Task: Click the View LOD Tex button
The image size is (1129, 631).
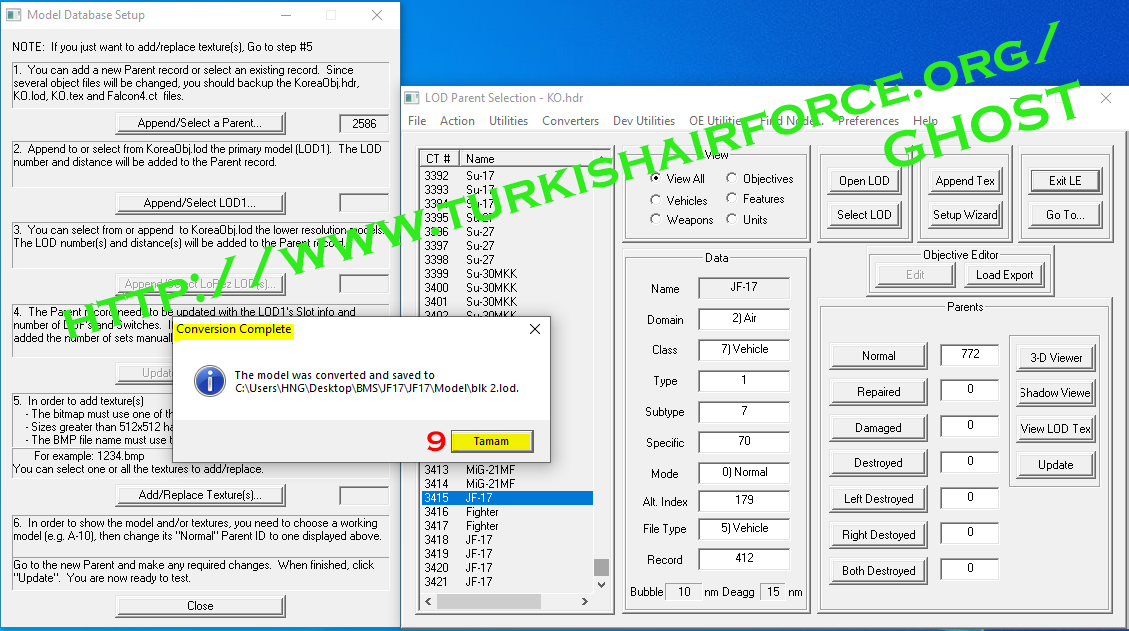Action: pyautogui.click(x=1056, y=429)
